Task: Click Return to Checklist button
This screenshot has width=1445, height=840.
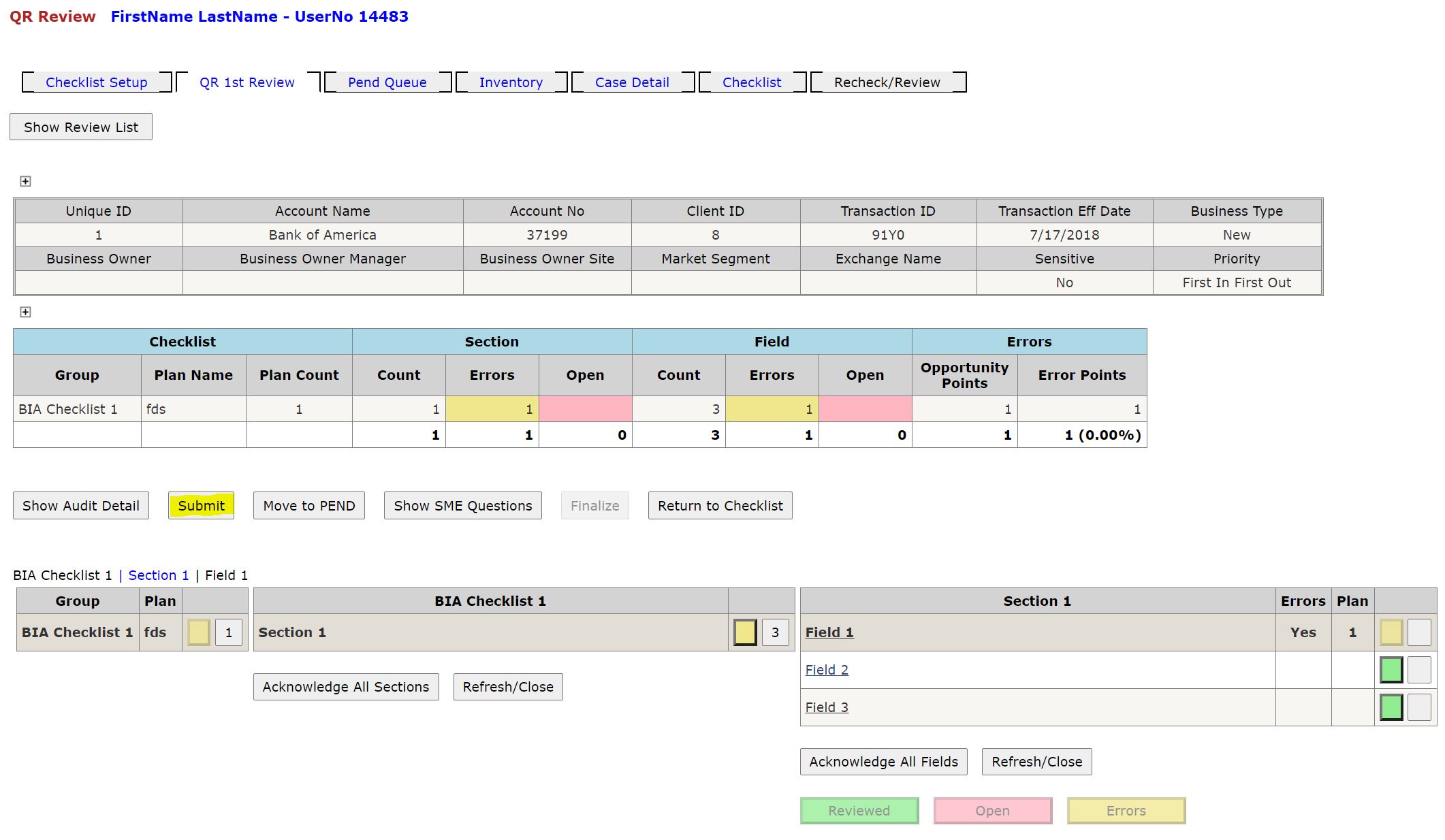Action: click(720, 506)
